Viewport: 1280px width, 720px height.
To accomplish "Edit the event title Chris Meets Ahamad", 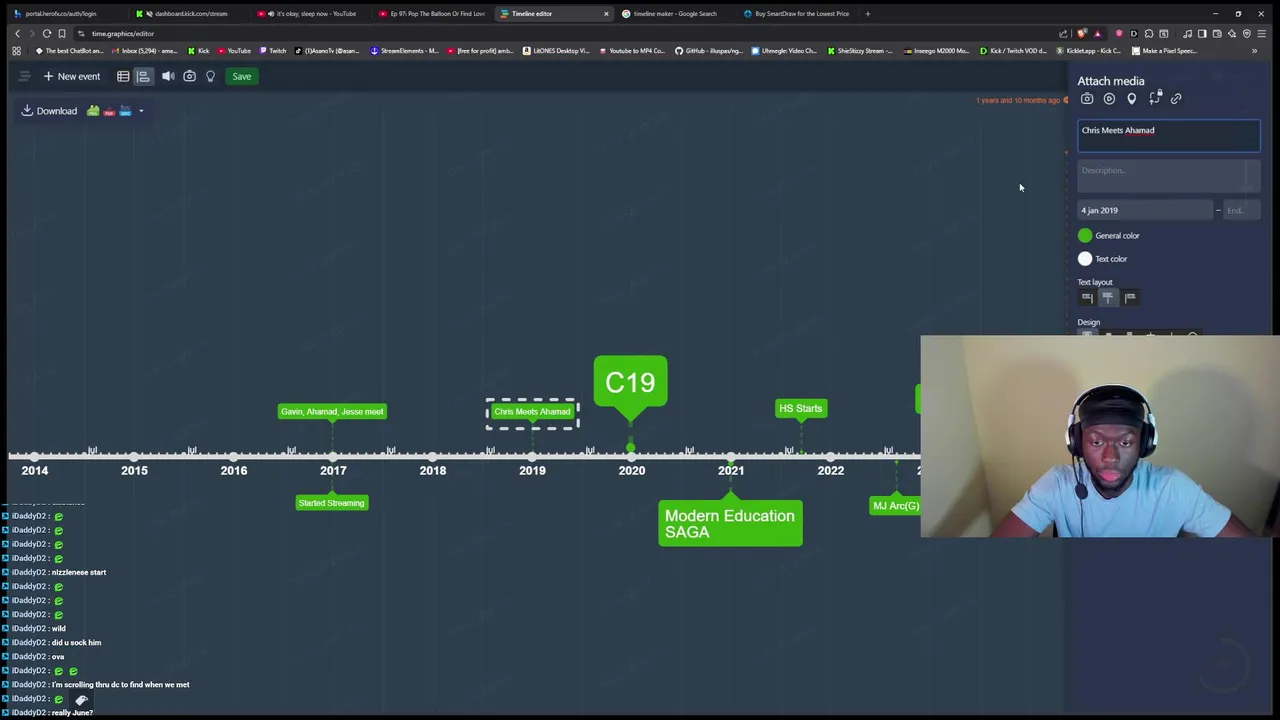I will (x=1168, y=135).
